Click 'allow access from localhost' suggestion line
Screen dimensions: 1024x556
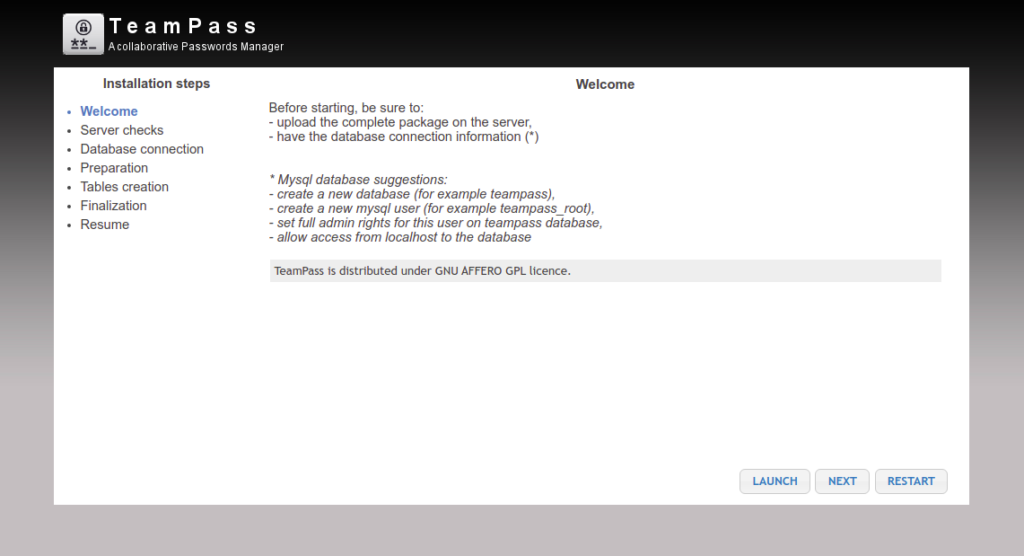[x=400, y=237]
